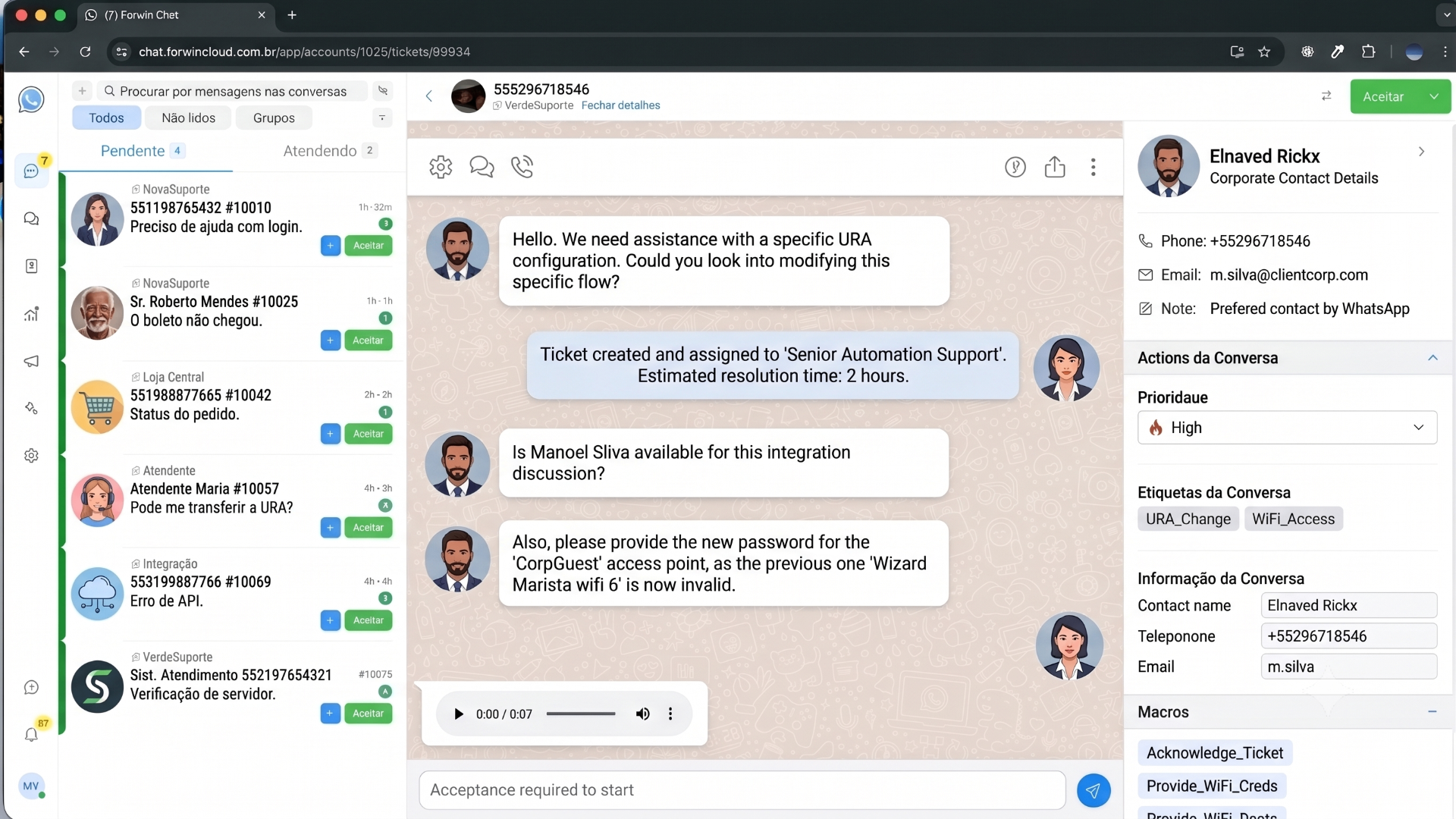The width and height of the screenshot is (1456, 819).
Task: Run the Provide_WiFi_Creds macro
Action: pos(1212,786)
